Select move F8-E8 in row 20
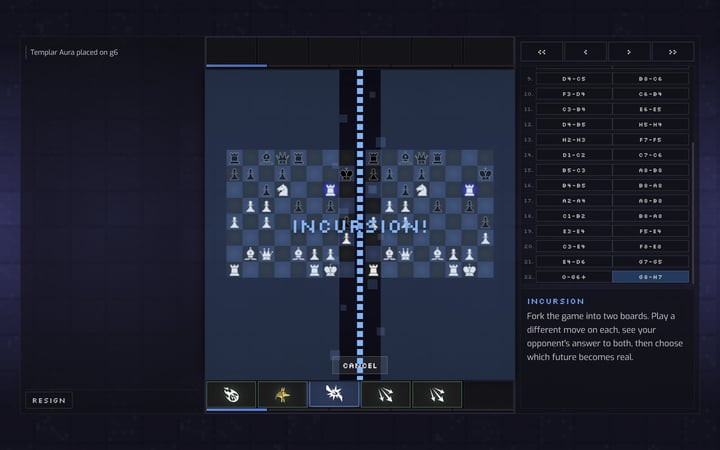 [651, 247]
